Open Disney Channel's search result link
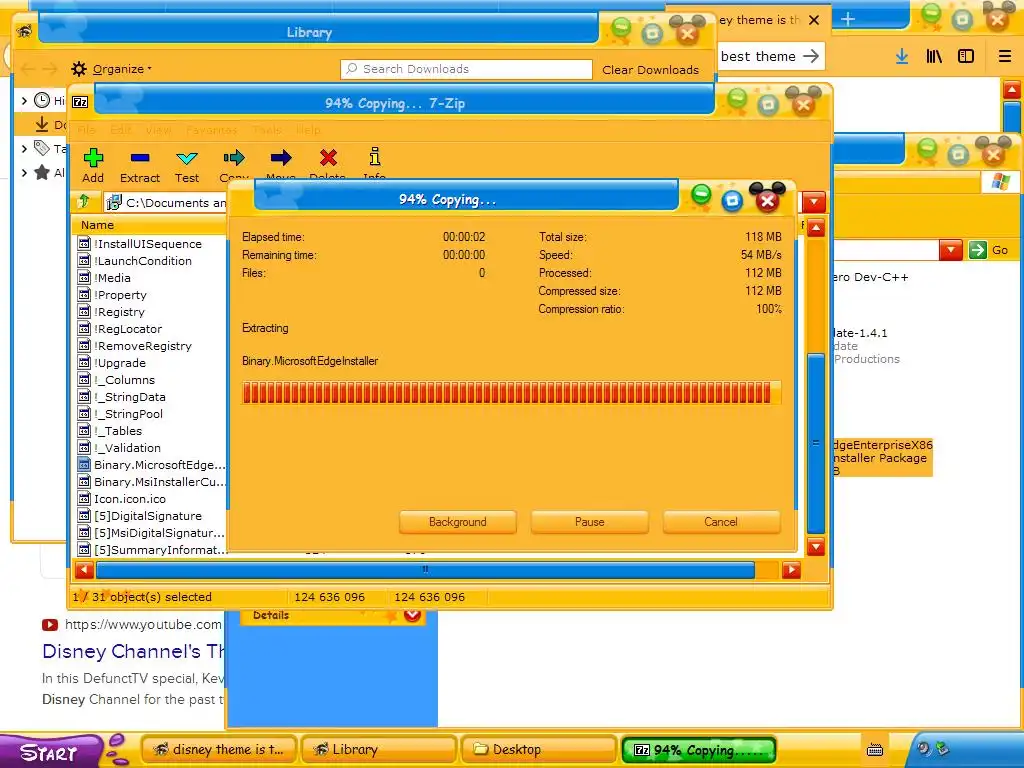 (133, 651)
